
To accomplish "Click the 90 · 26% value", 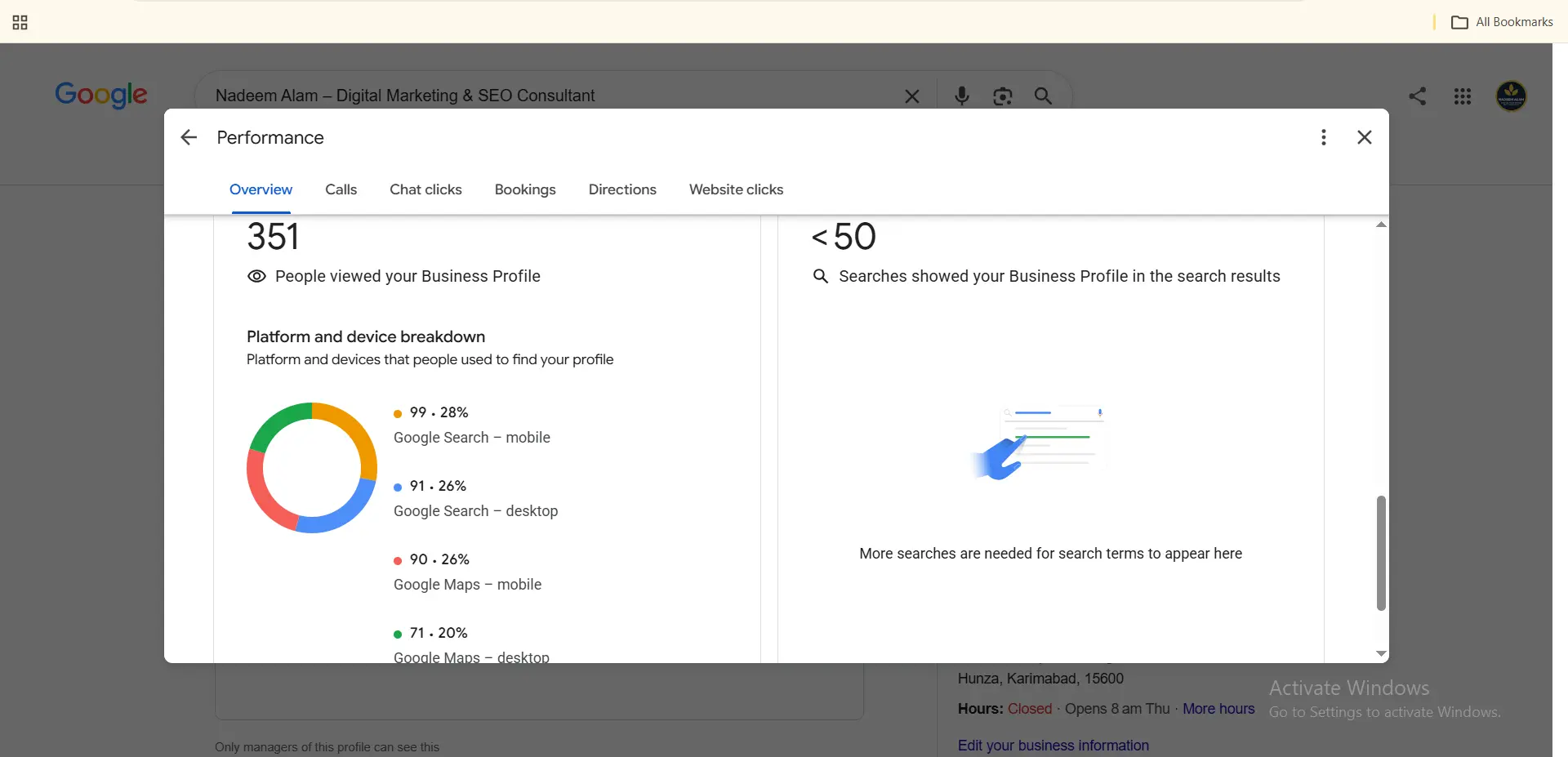I will (x=439, y=559).
